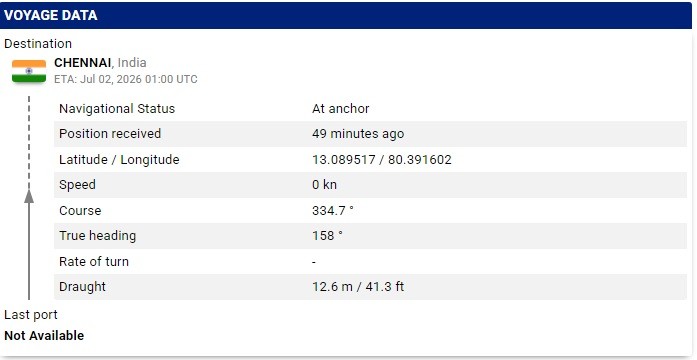Click the Last port label
Viewport: 697px width, 360px height.
tap(31, 315)
